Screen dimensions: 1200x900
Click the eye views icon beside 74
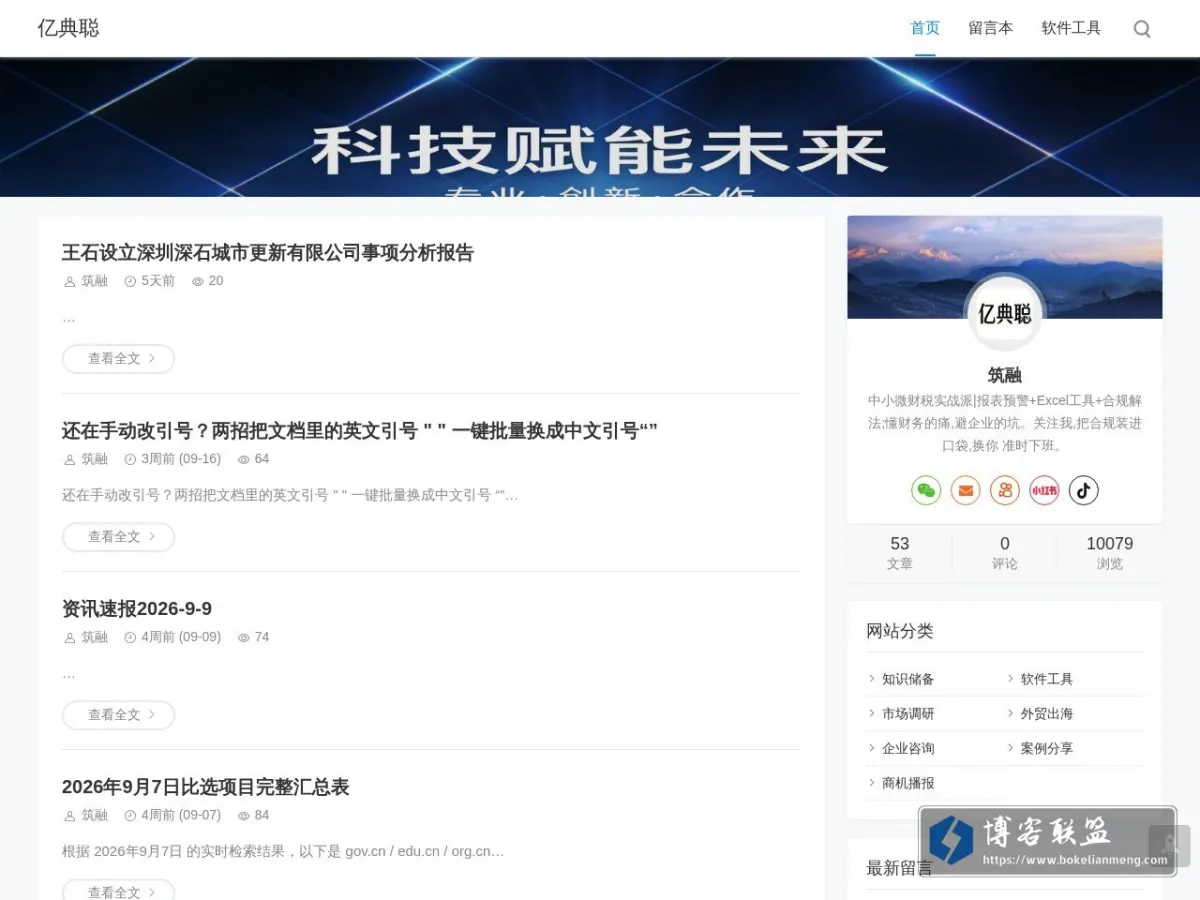[x=244, y=638]
